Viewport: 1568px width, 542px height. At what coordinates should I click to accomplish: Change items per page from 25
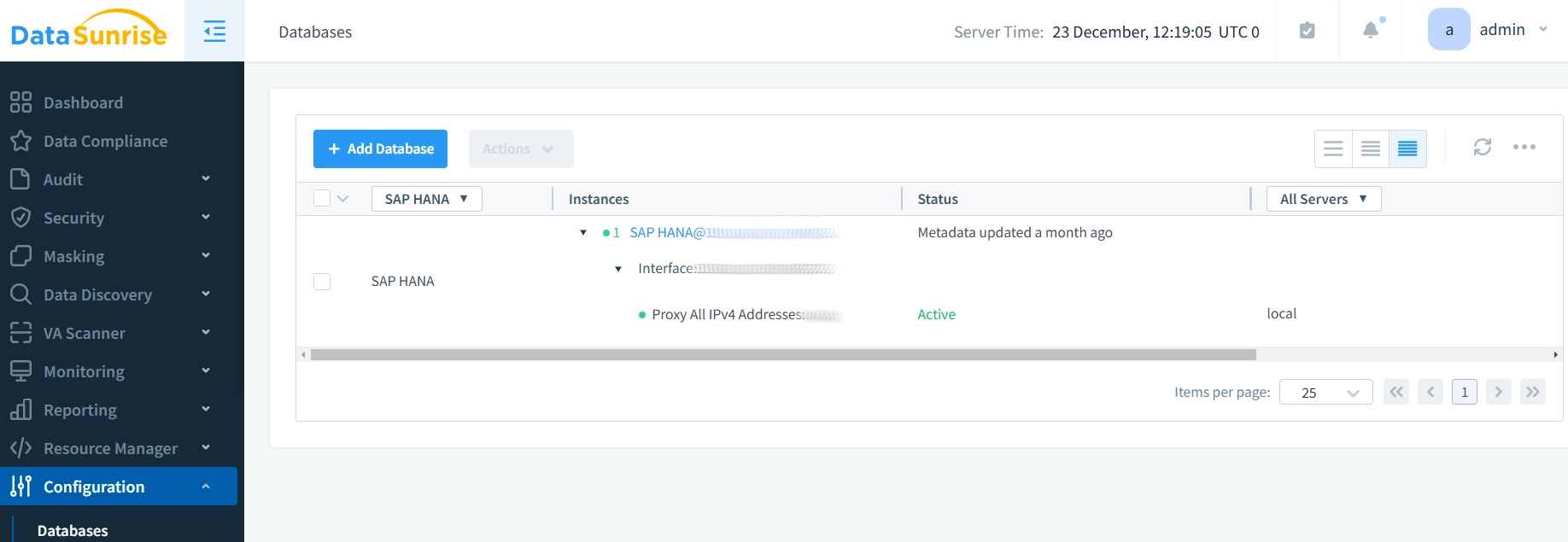tap(1325, 392)
